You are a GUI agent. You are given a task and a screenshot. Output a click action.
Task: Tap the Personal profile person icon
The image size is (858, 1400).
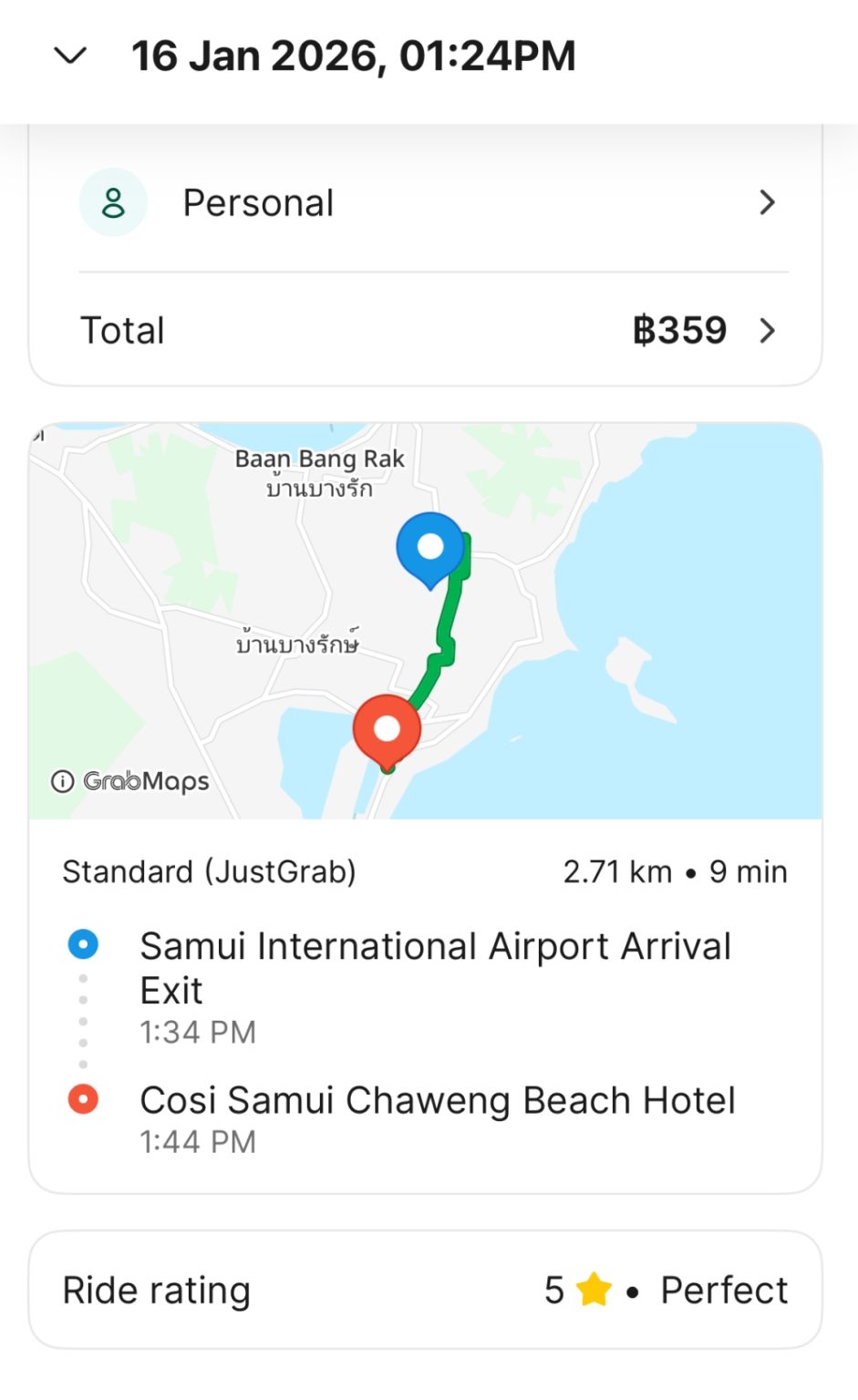coord(113,202)
